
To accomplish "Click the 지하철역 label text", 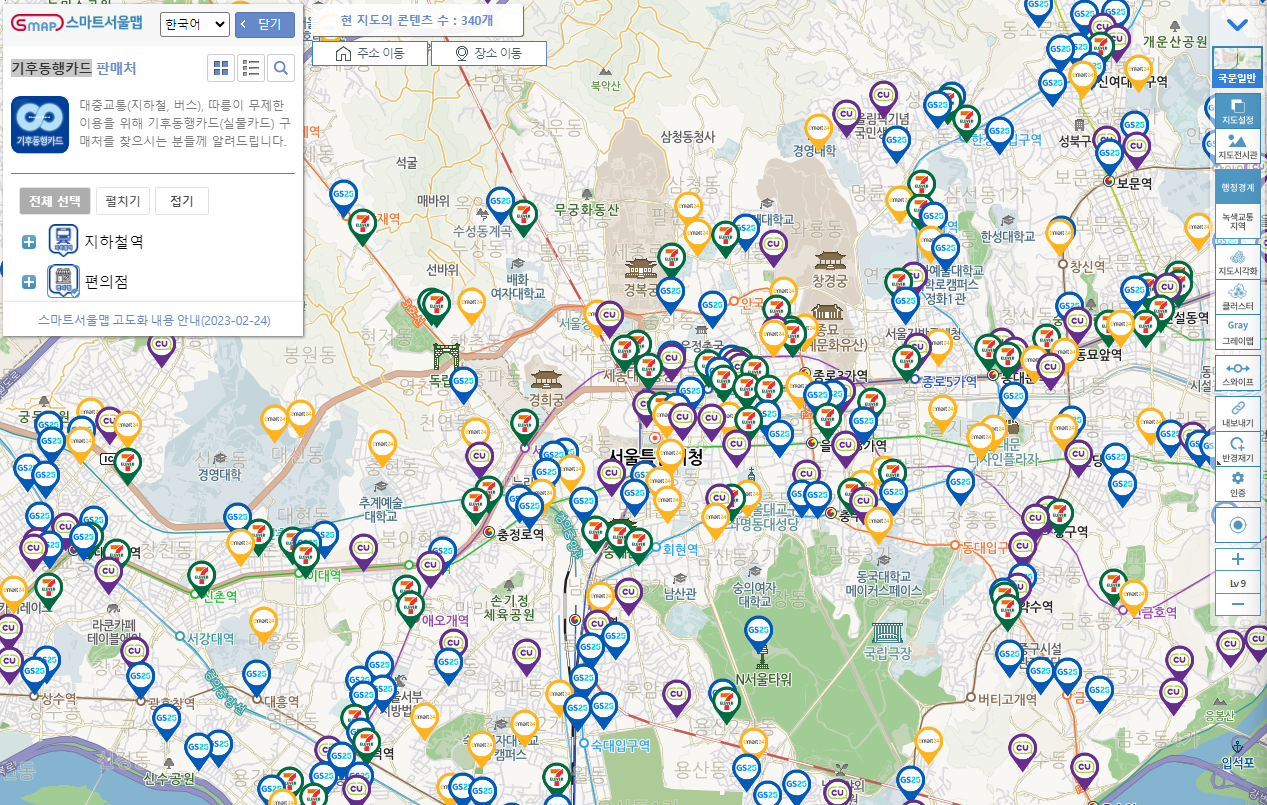I will [x=113, y=242].
